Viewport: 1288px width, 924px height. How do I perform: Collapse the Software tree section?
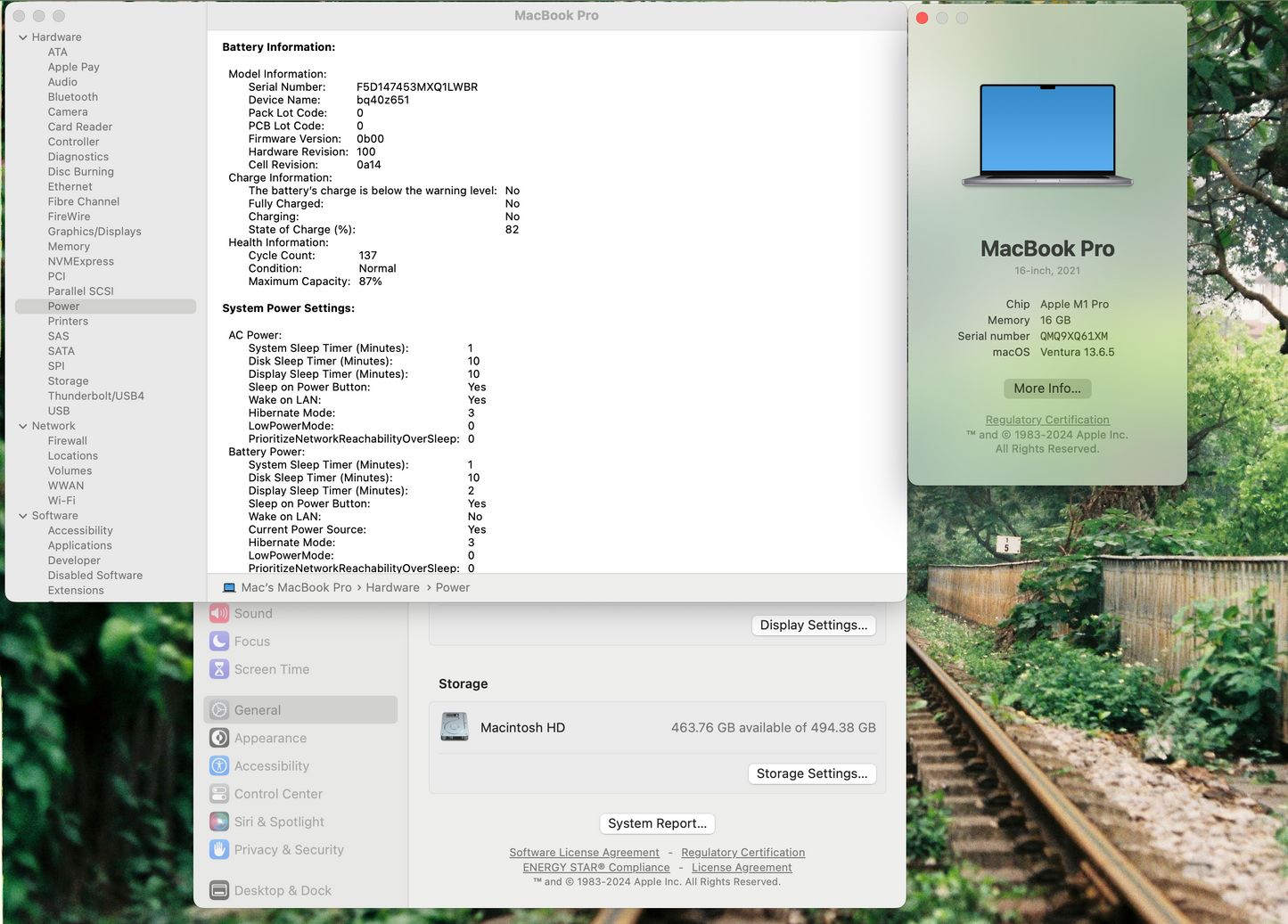(23, 516)
